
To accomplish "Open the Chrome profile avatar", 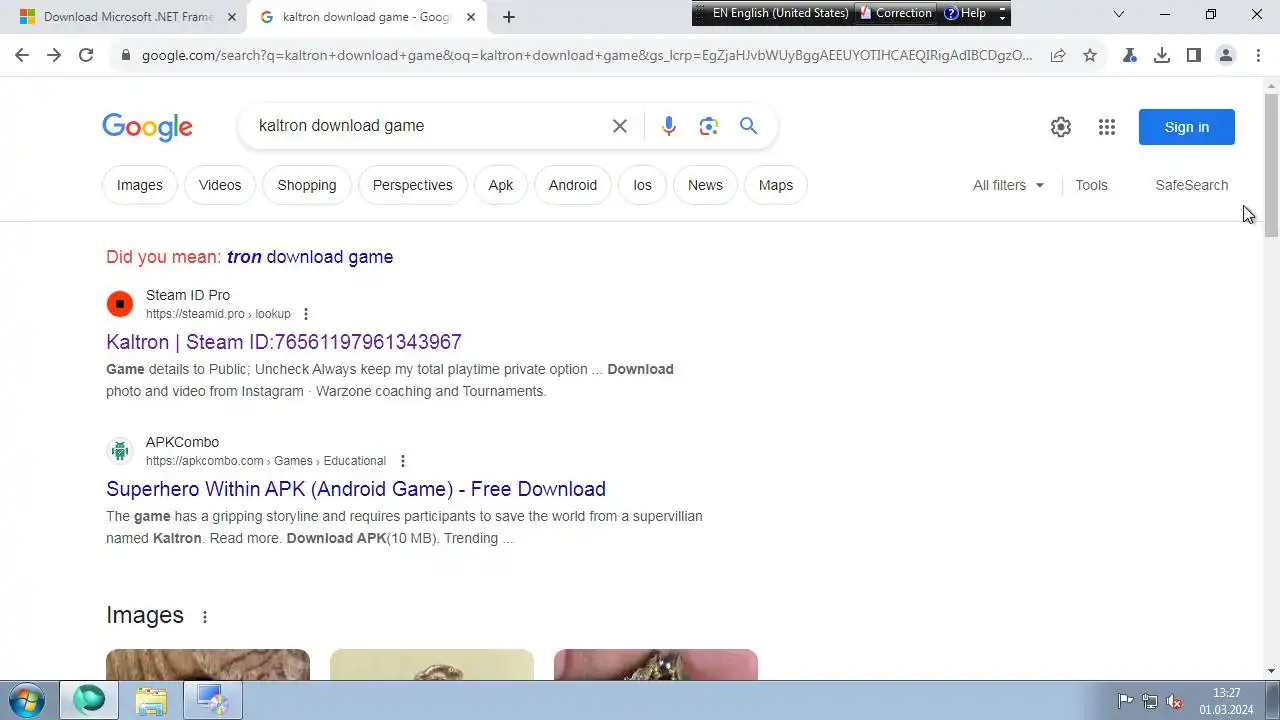I will 1226,55.
